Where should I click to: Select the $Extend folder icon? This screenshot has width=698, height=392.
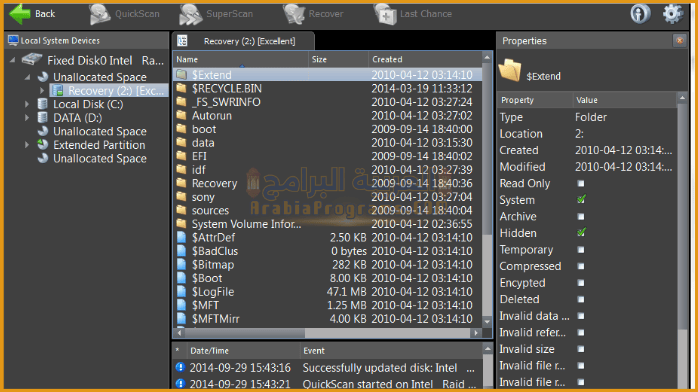[x=181, y=74]
